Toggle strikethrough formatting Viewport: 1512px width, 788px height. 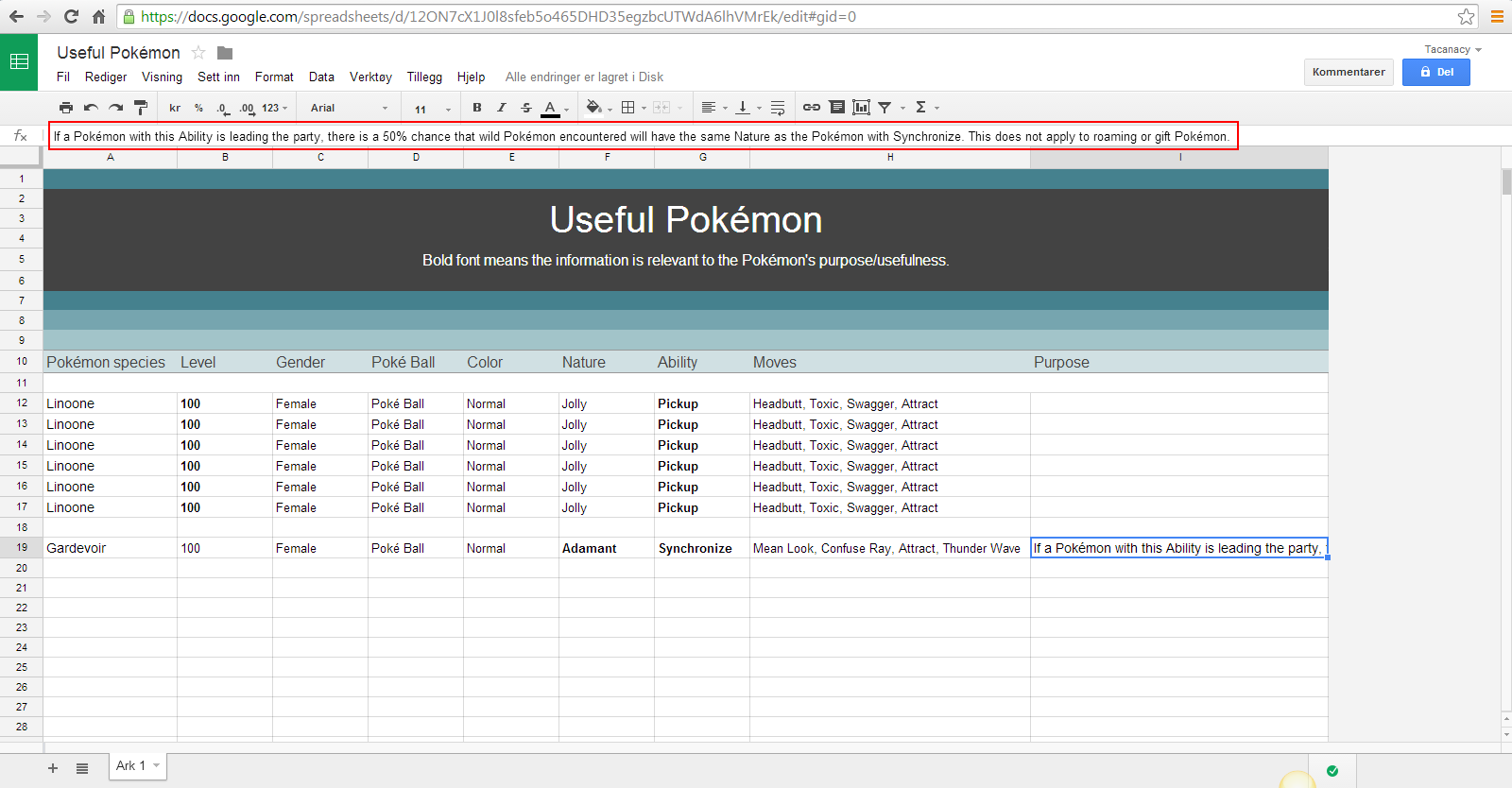[526, 108]
